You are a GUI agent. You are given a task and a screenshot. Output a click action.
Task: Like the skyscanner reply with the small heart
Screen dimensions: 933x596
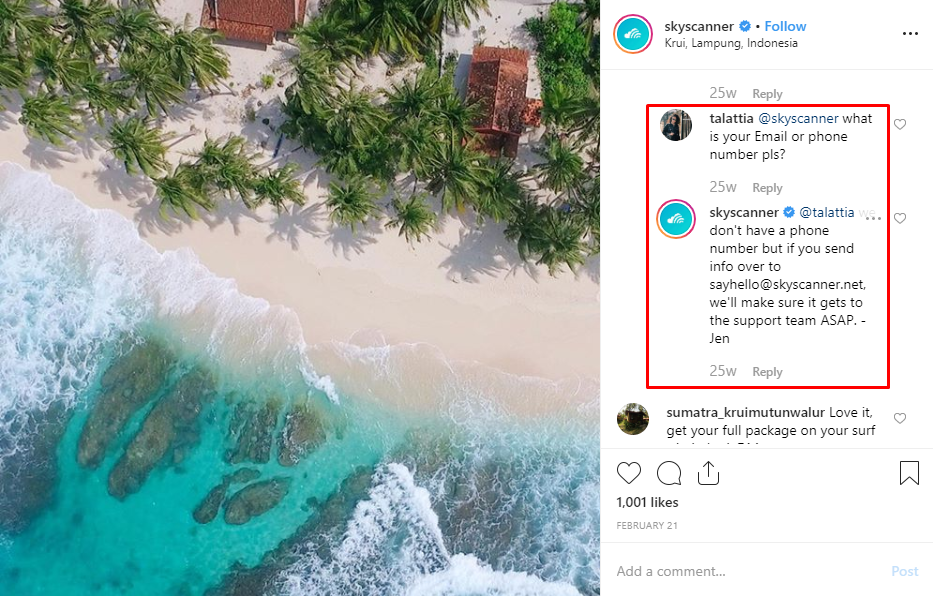point(900,218)
